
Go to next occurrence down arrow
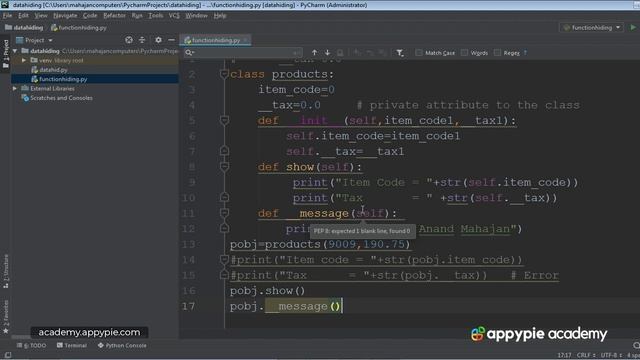coord(327,53)
